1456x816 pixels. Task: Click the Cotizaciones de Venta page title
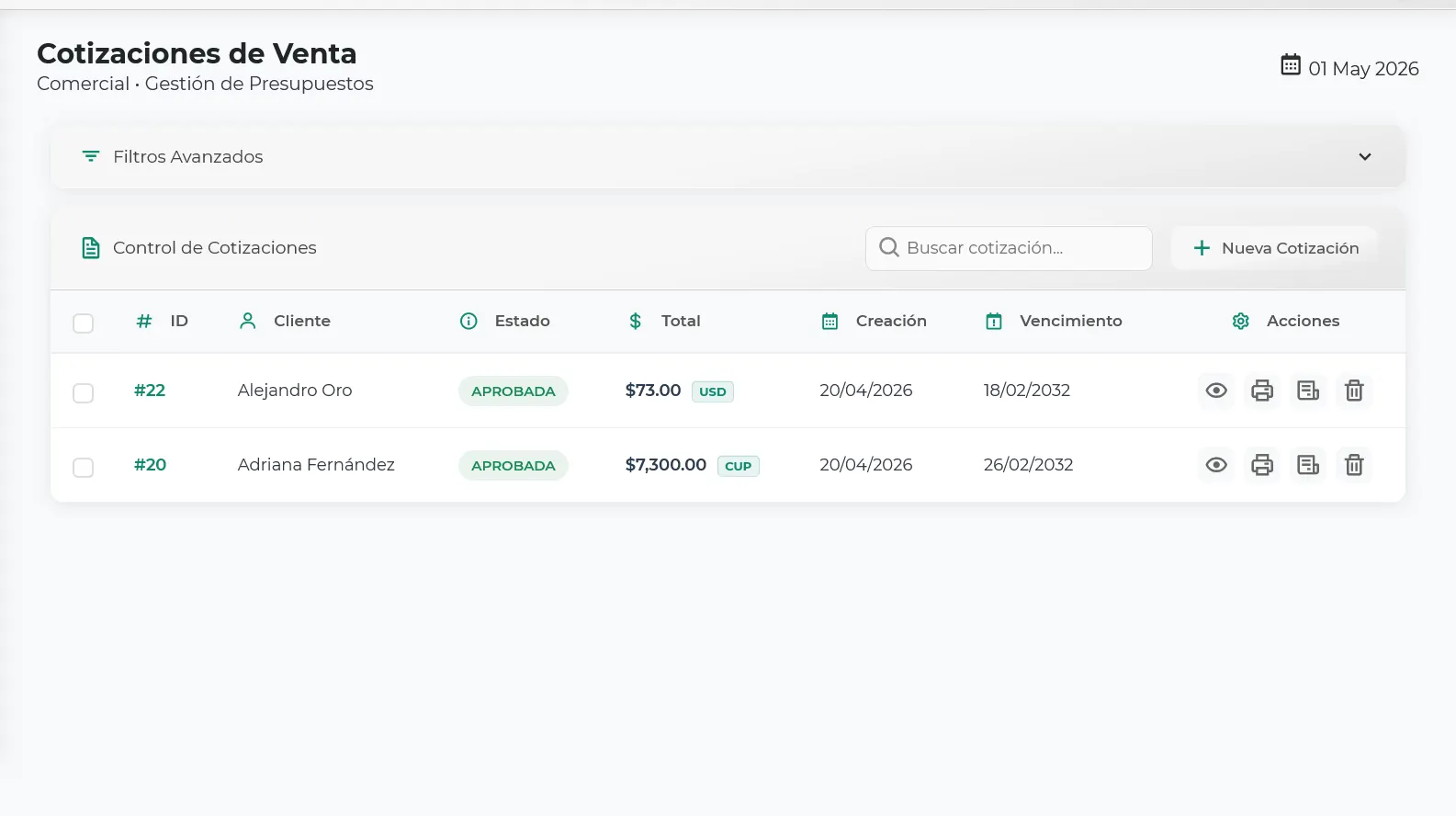tap(197, 53)
